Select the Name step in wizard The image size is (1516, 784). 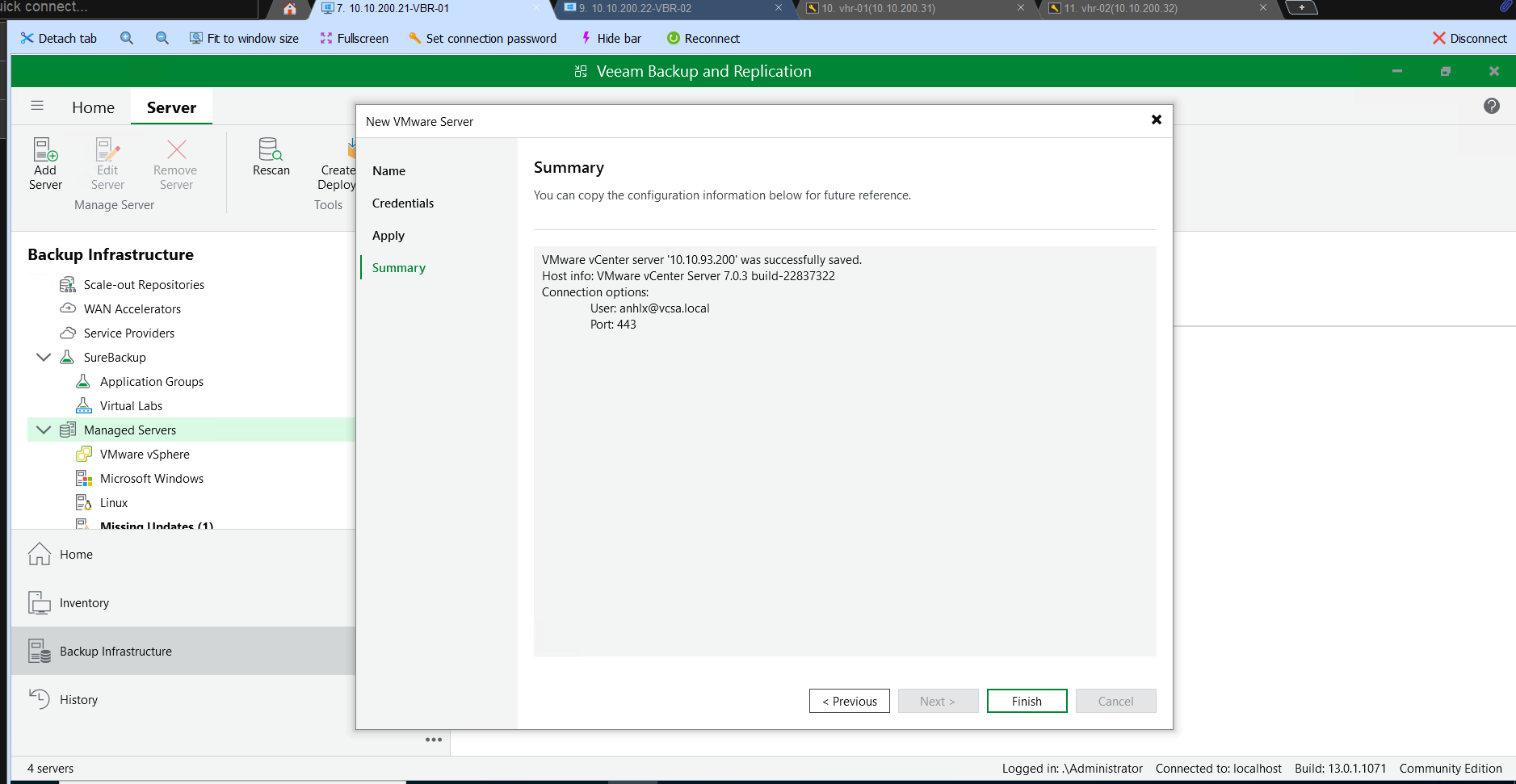pyautogui.click(x=388, y=171)
